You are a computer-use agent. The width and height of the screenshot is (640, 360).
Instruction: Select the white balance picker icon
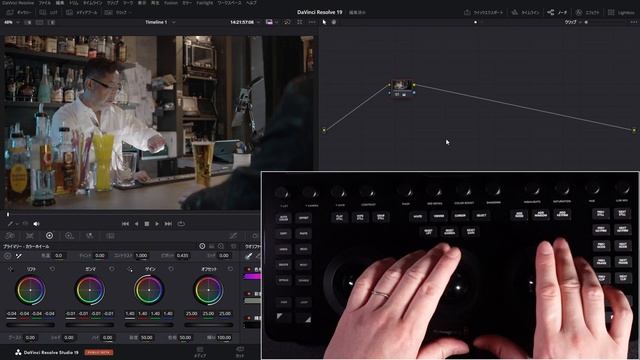pos(19,256)
